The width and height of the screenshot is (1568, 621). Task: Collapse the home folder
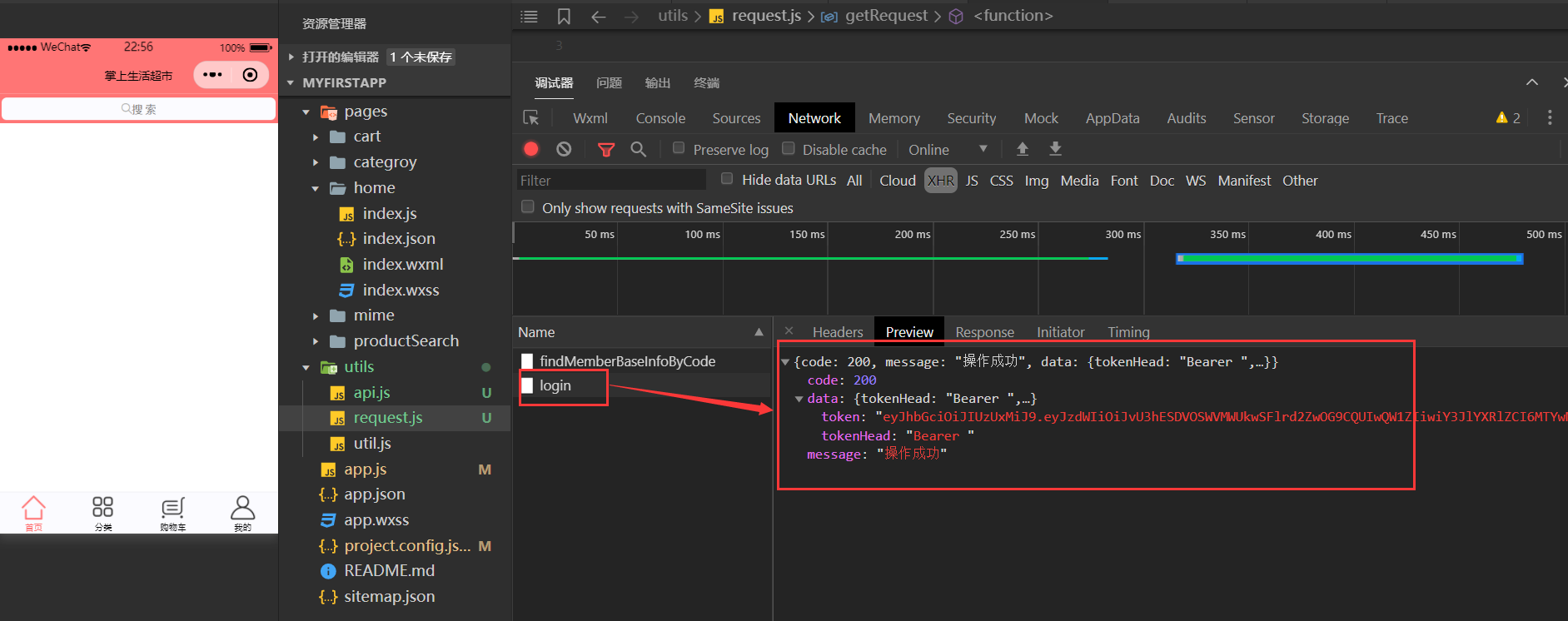click(315, 188)
